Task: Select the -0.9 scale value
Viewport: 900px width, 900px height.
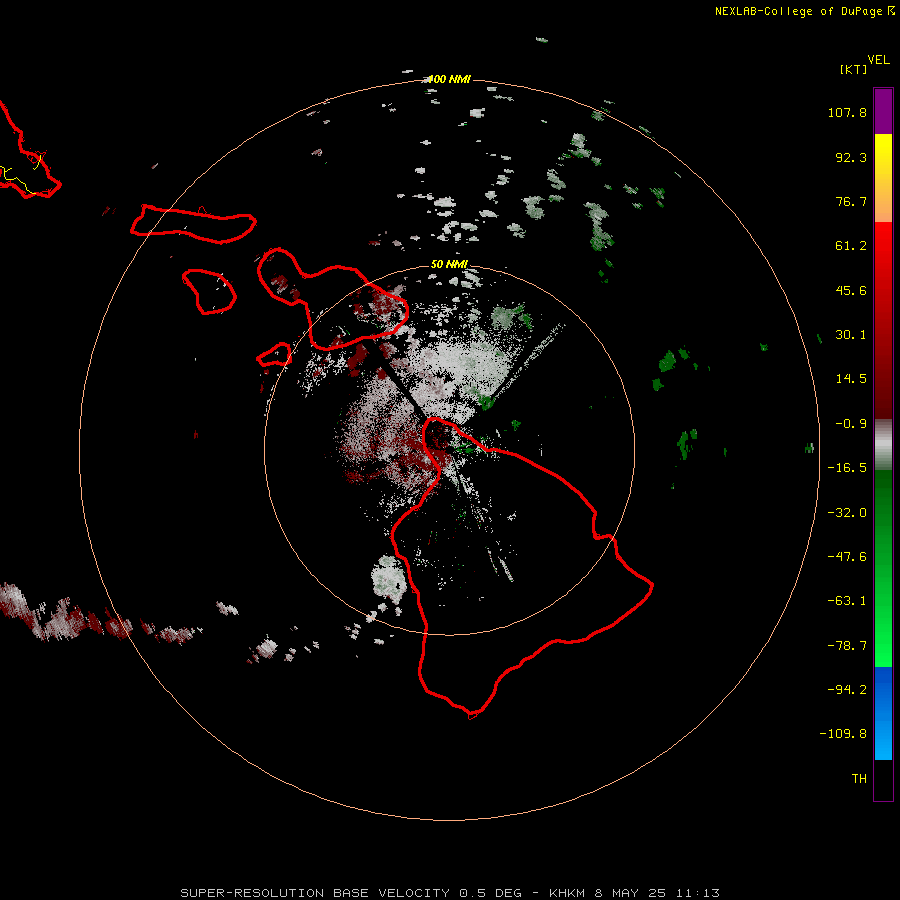Action: 851,424
